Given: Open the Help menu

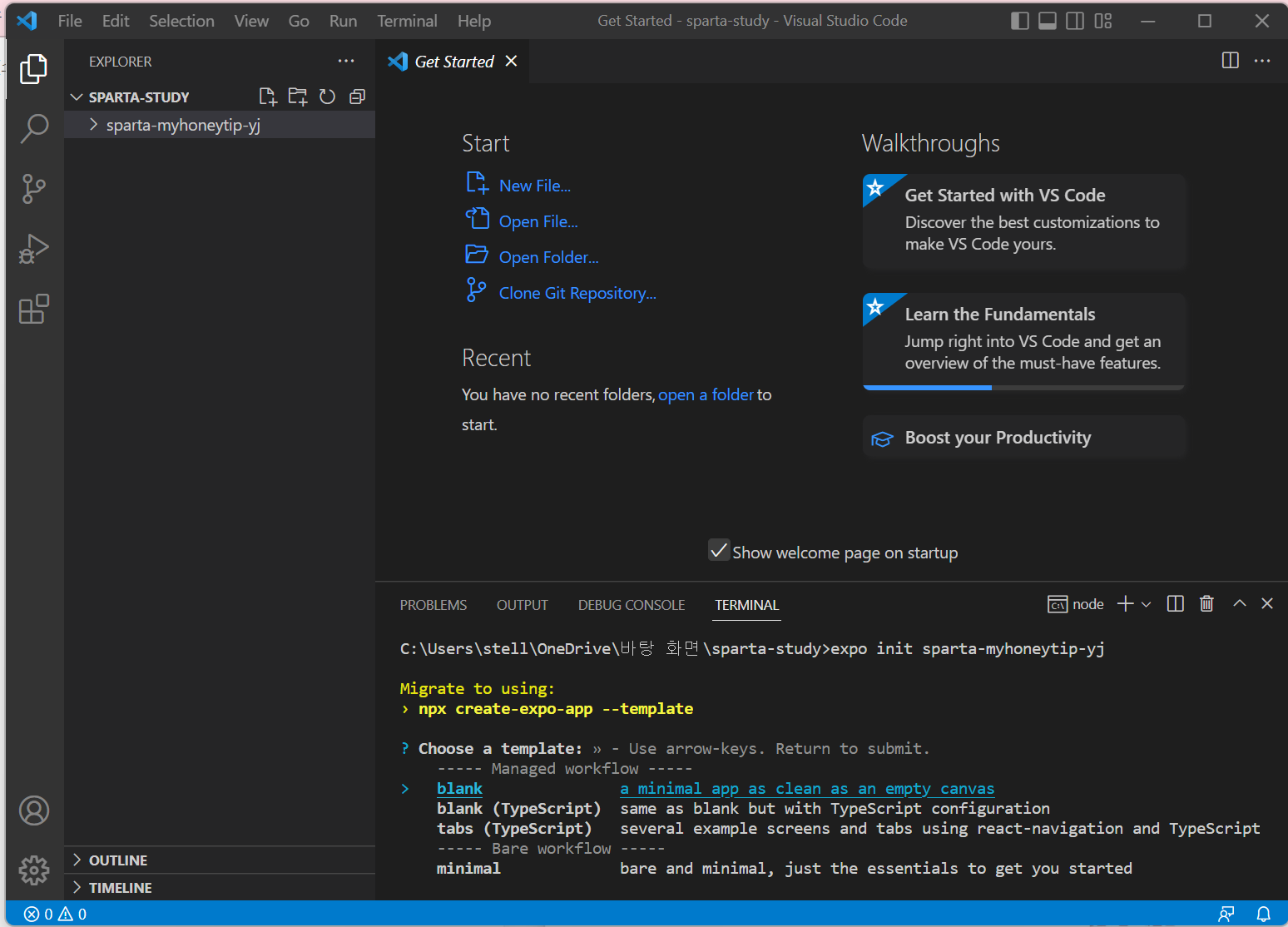Looking at the screenshot, I should 474,21.
